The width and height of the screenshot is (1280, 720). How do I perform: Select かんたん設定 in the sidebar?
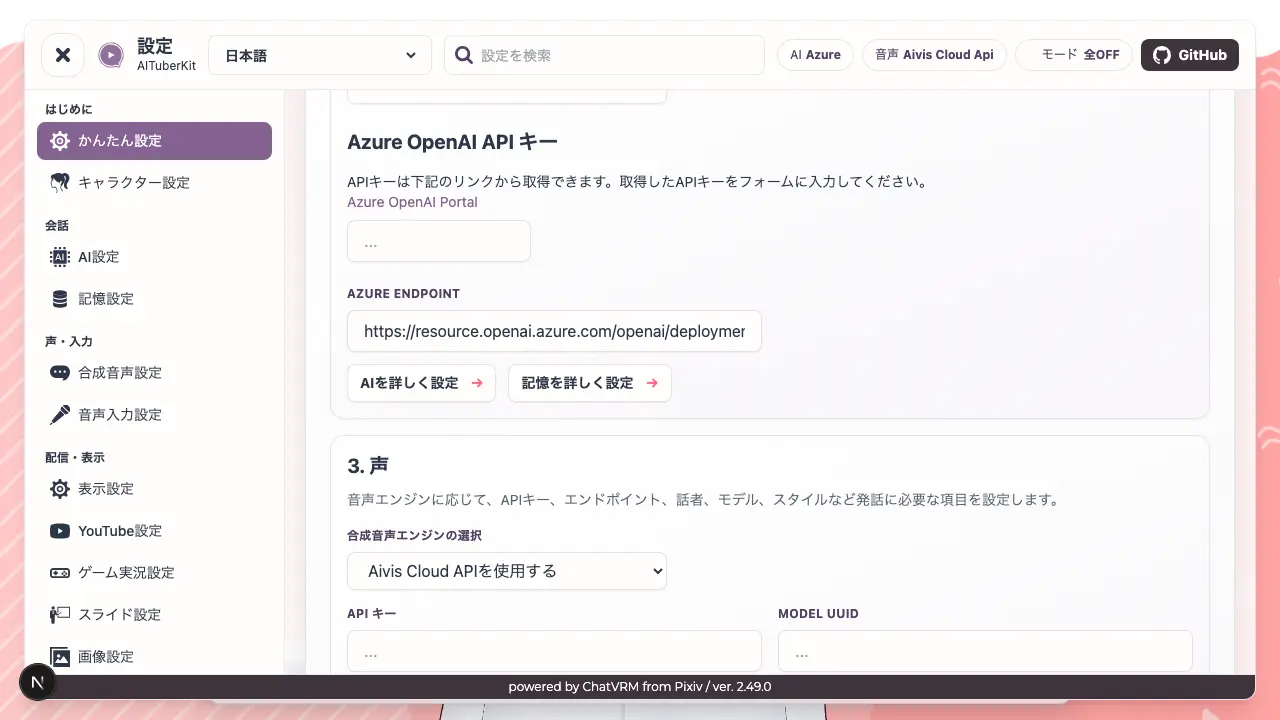coord(154,141)
